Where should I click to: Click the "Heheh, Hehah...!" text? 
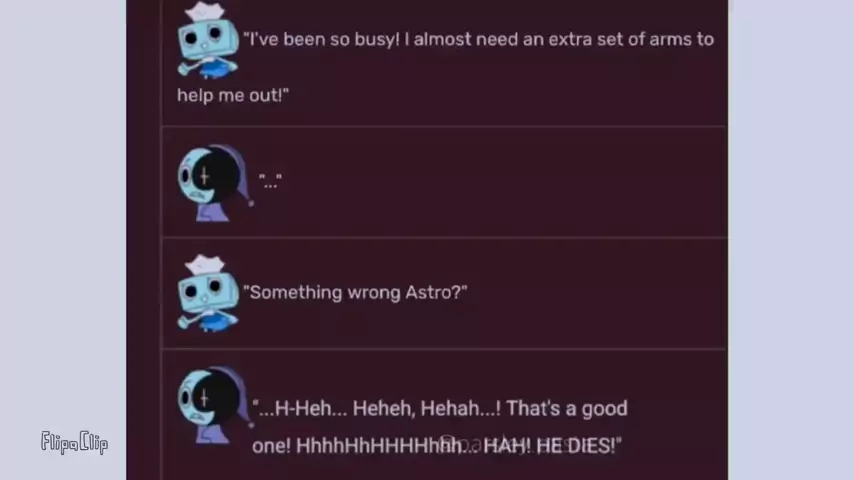click(x=426, y=408)
